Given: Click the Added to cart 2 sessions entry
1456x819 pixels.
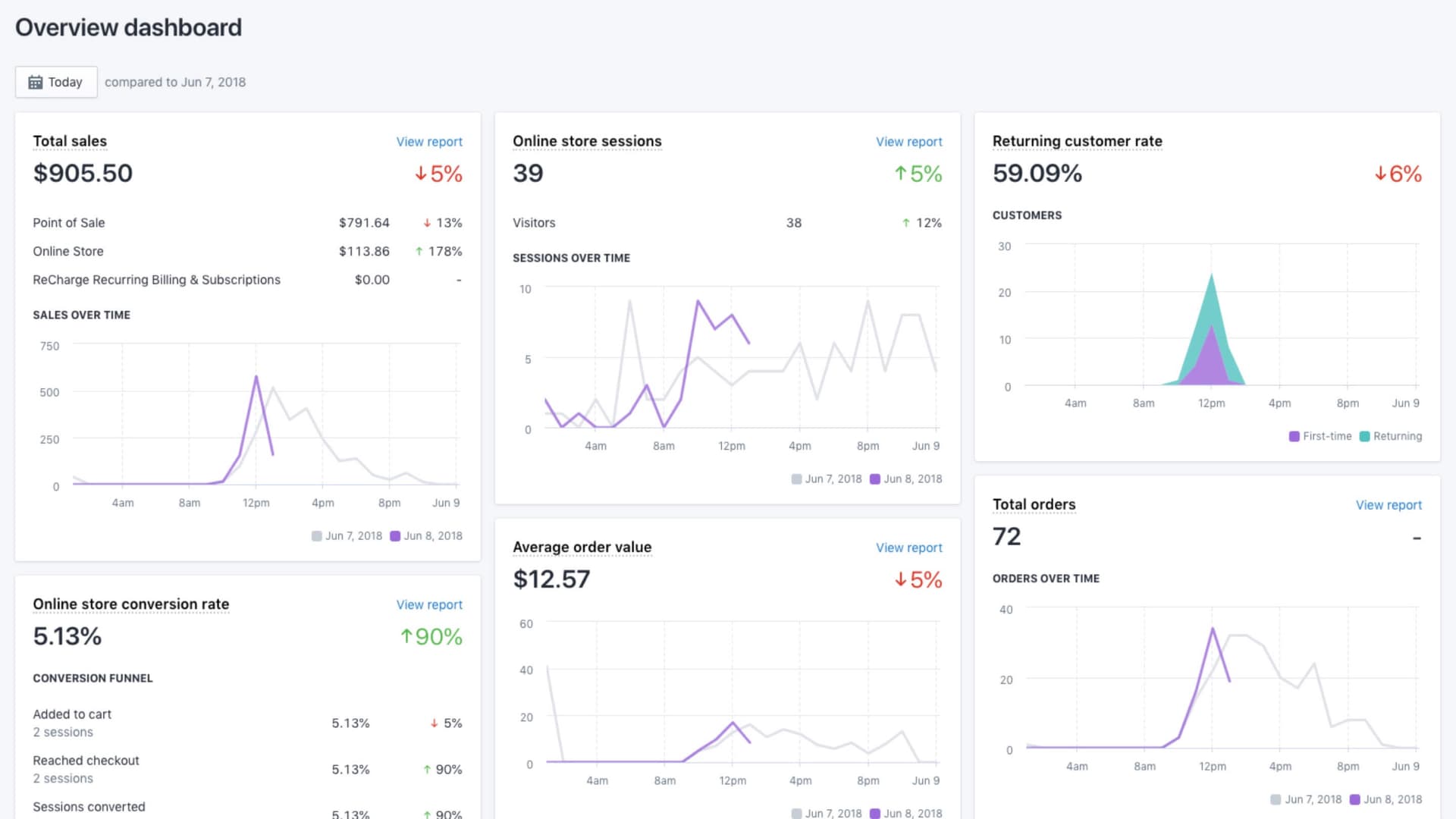Looking at the screenshot, I should [x=71, y=721].
